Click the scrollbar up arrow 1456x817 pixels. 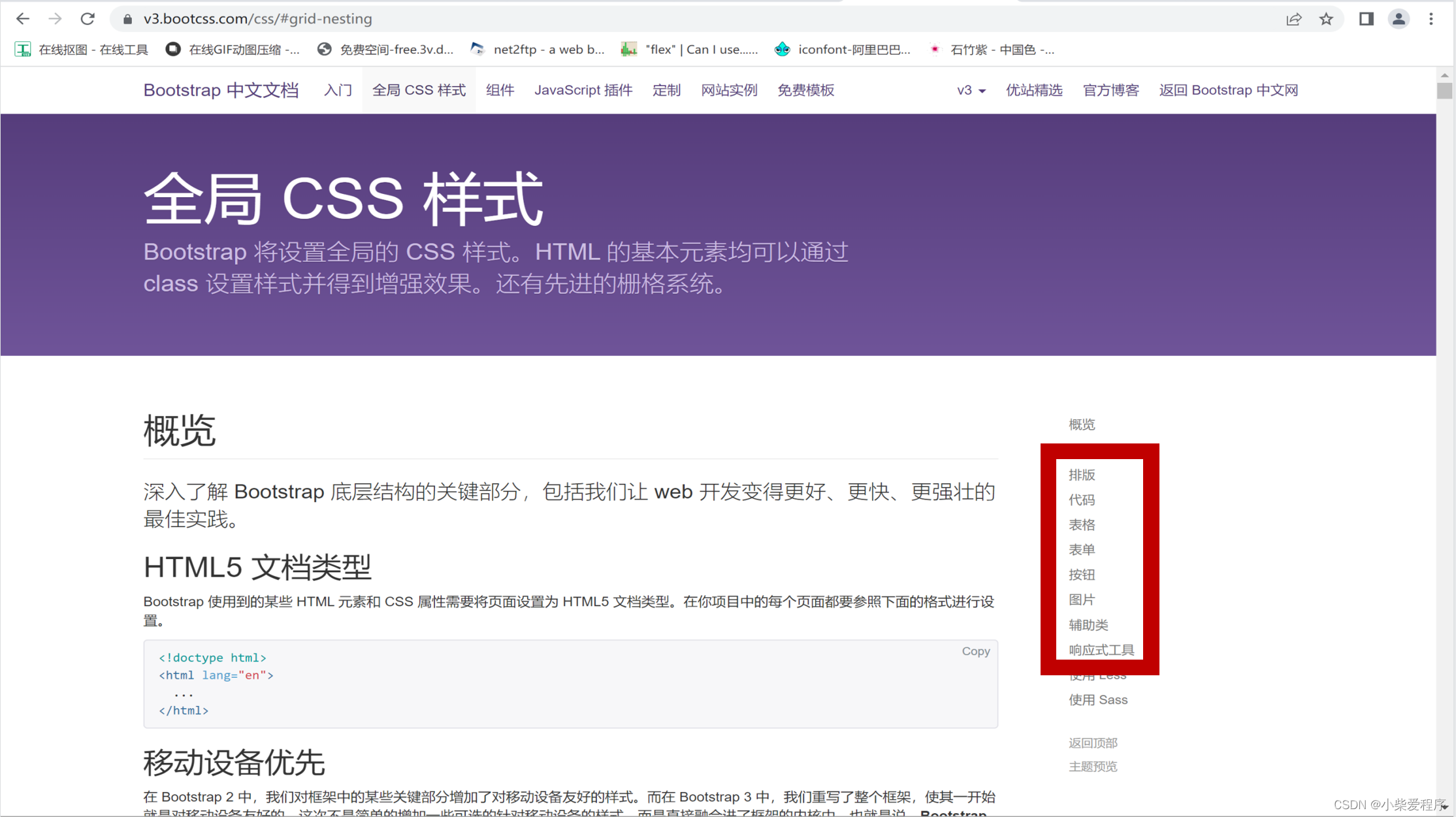(1444, 75)
